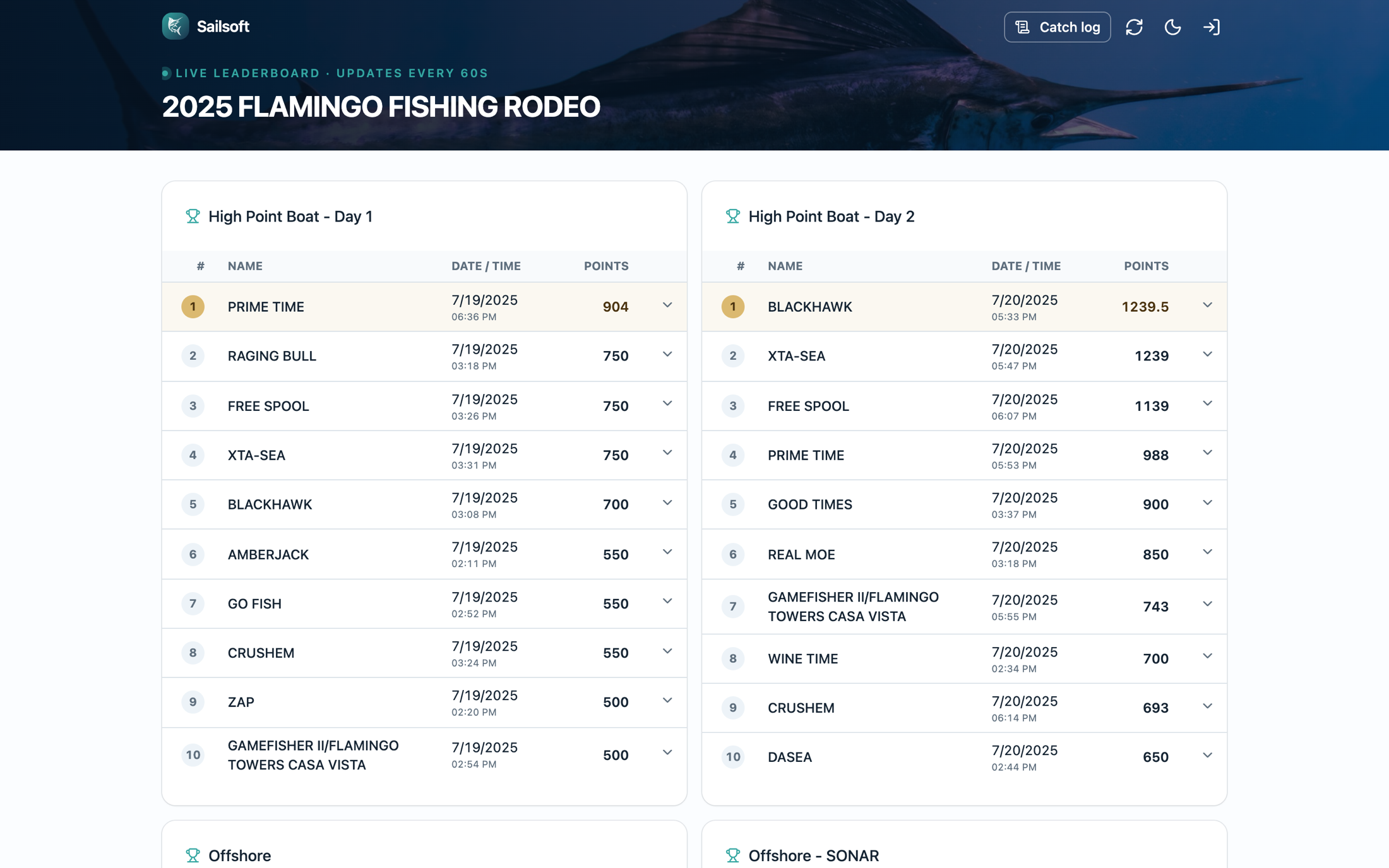Screen dimensions: 1389x868
Task: Click rank 2 badge beside RAGING BULL
Action: pos(193,356)
